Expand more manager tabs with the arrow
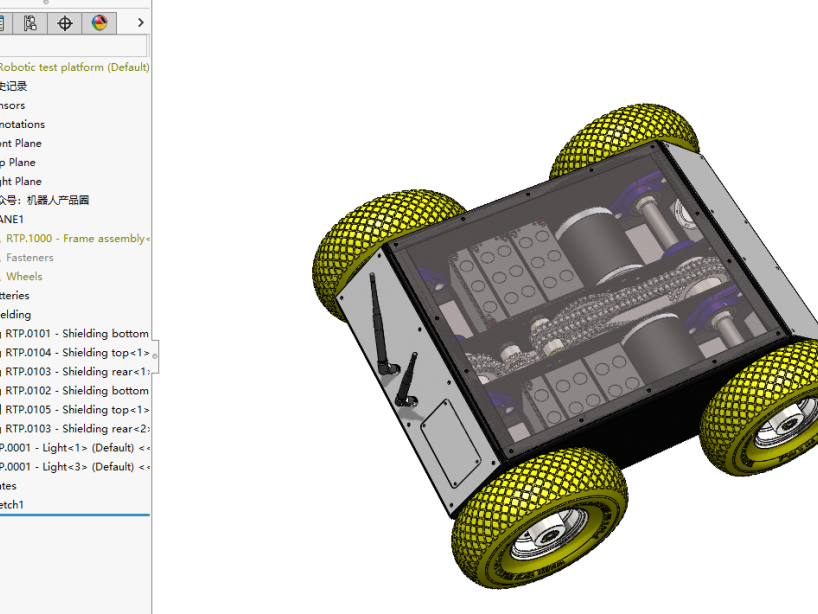Screen dimensions: 818x614 140,22
